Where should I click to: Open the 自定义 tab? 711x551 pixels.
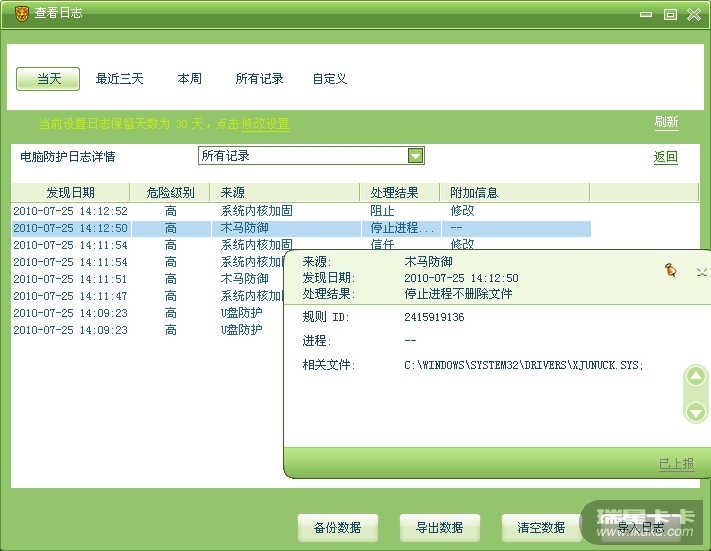330,79
